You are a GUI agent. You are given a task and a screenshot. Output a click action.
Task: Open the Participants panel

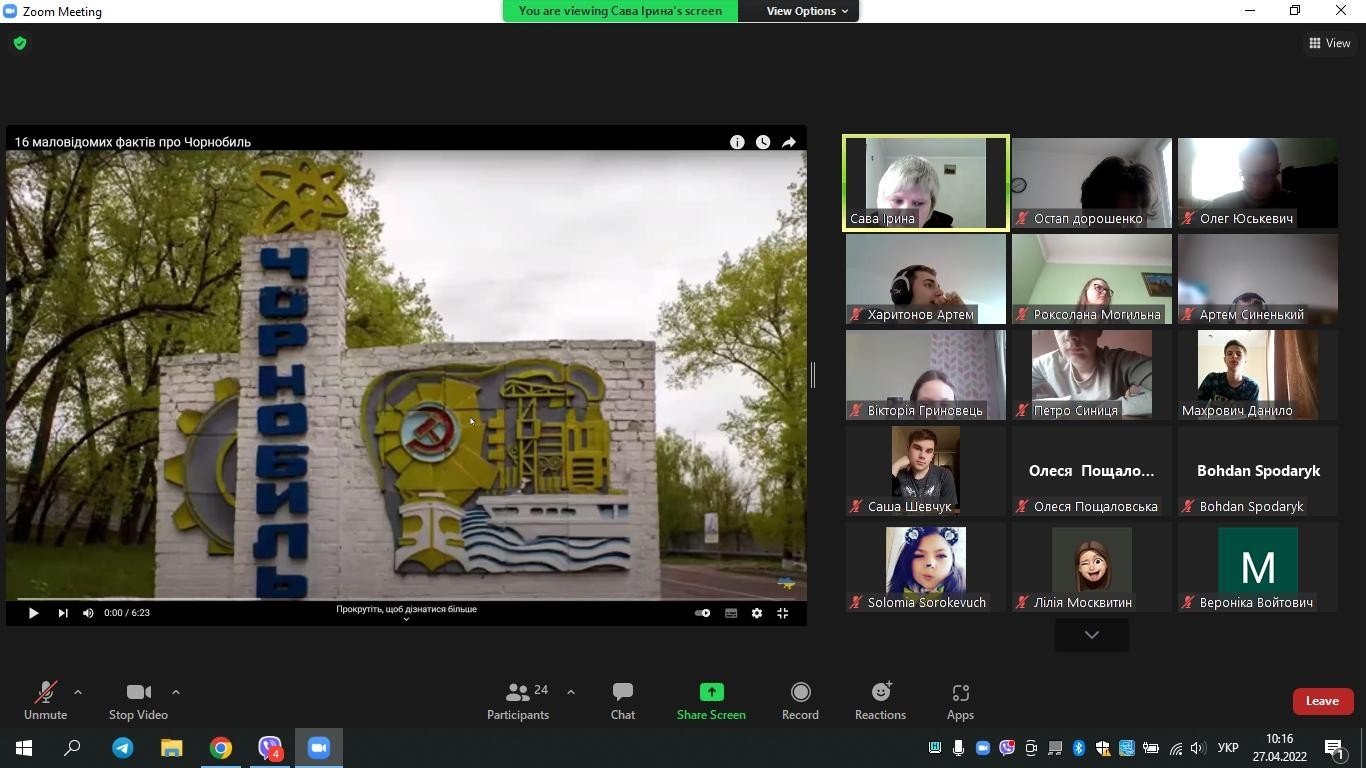pos(518,700)
